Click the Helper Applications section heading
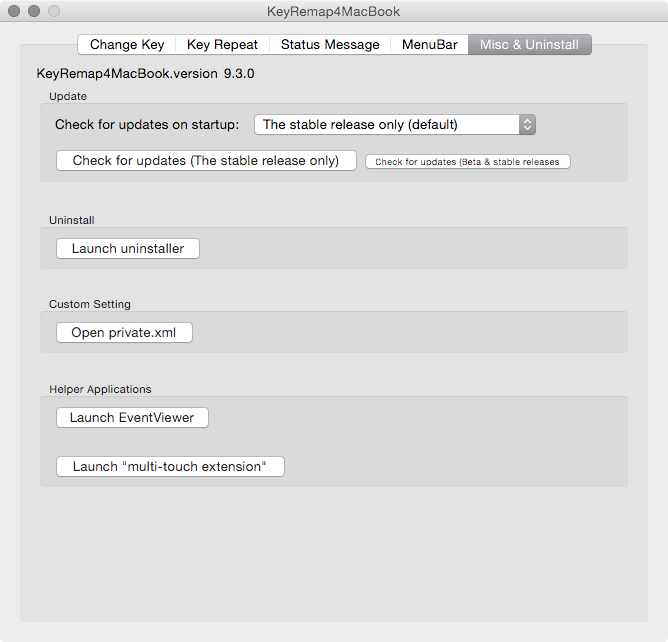The image size is (668, 642). (x=100, y=389)
